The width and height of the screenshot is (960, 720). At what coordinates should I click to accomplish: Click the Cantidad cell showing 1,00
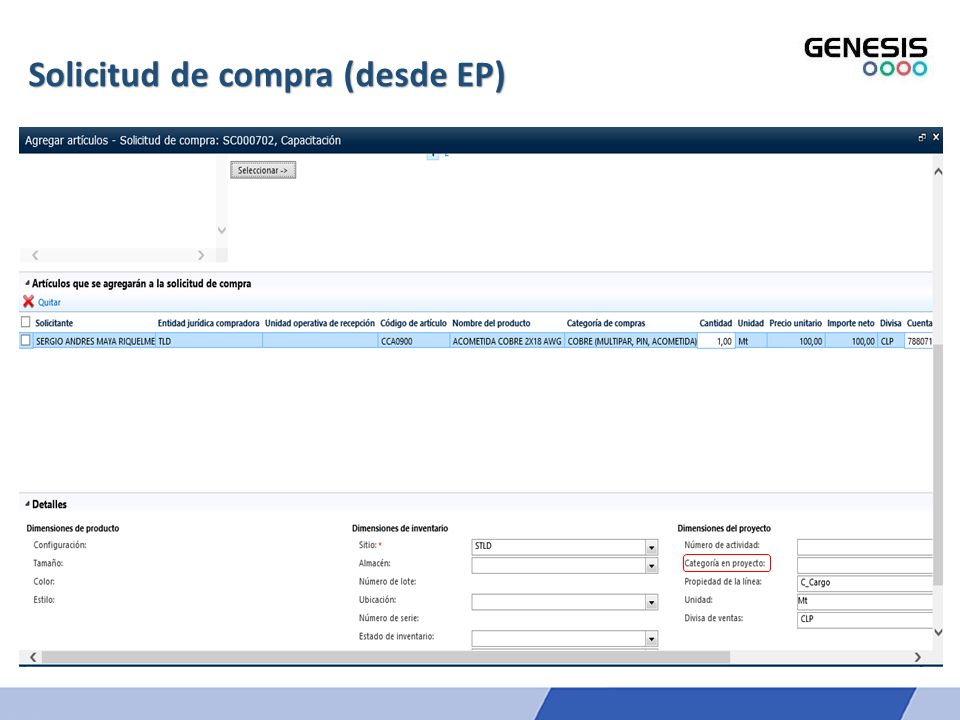(716, 341)
